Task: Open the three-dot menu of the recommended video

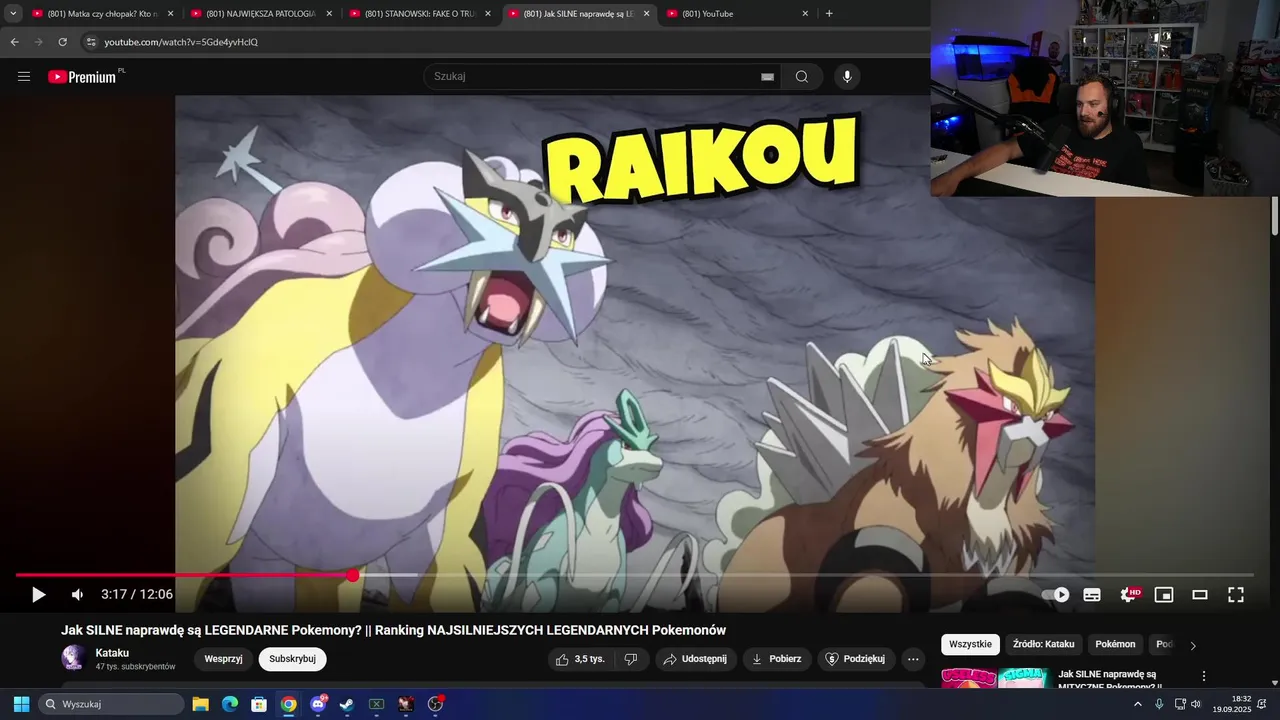Action: coord(1204,677)
